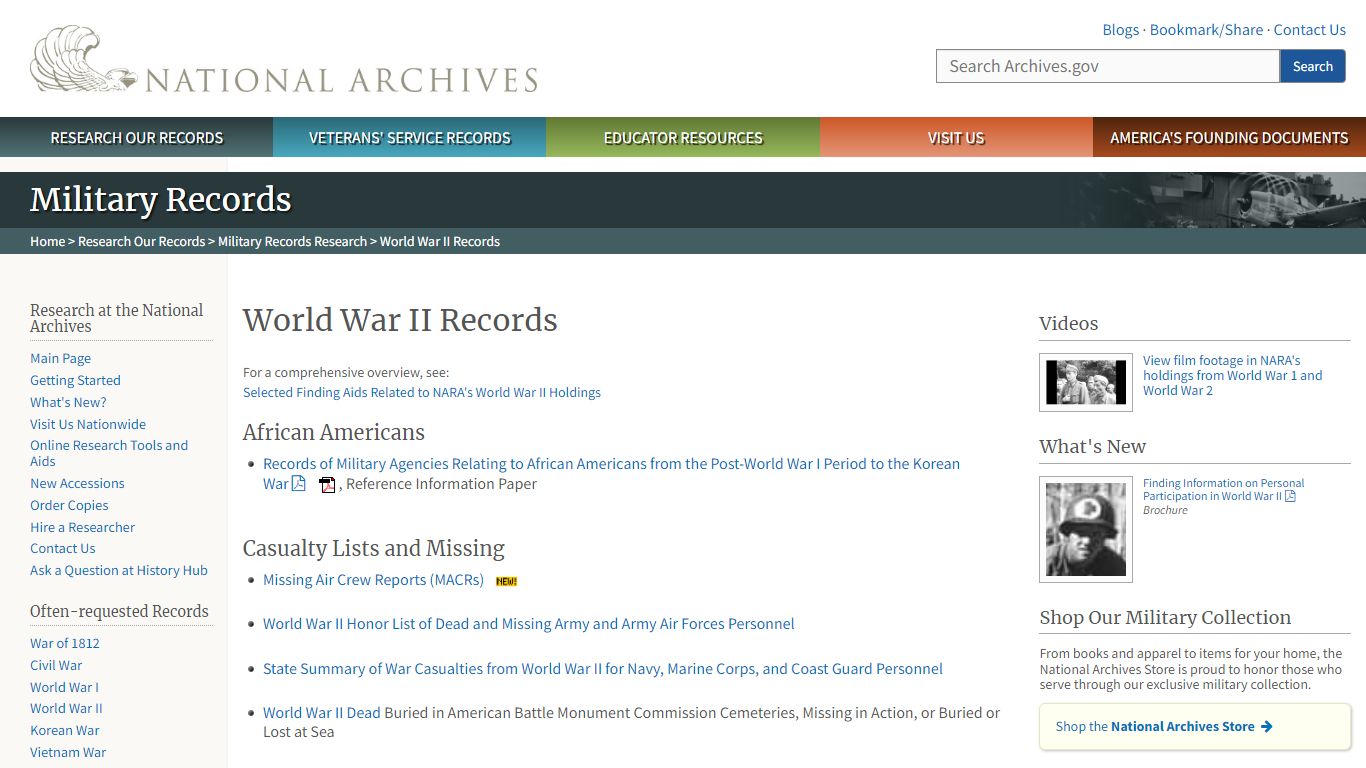Click the PDF icon beside Participation in World War II

tap(1290, 497)
